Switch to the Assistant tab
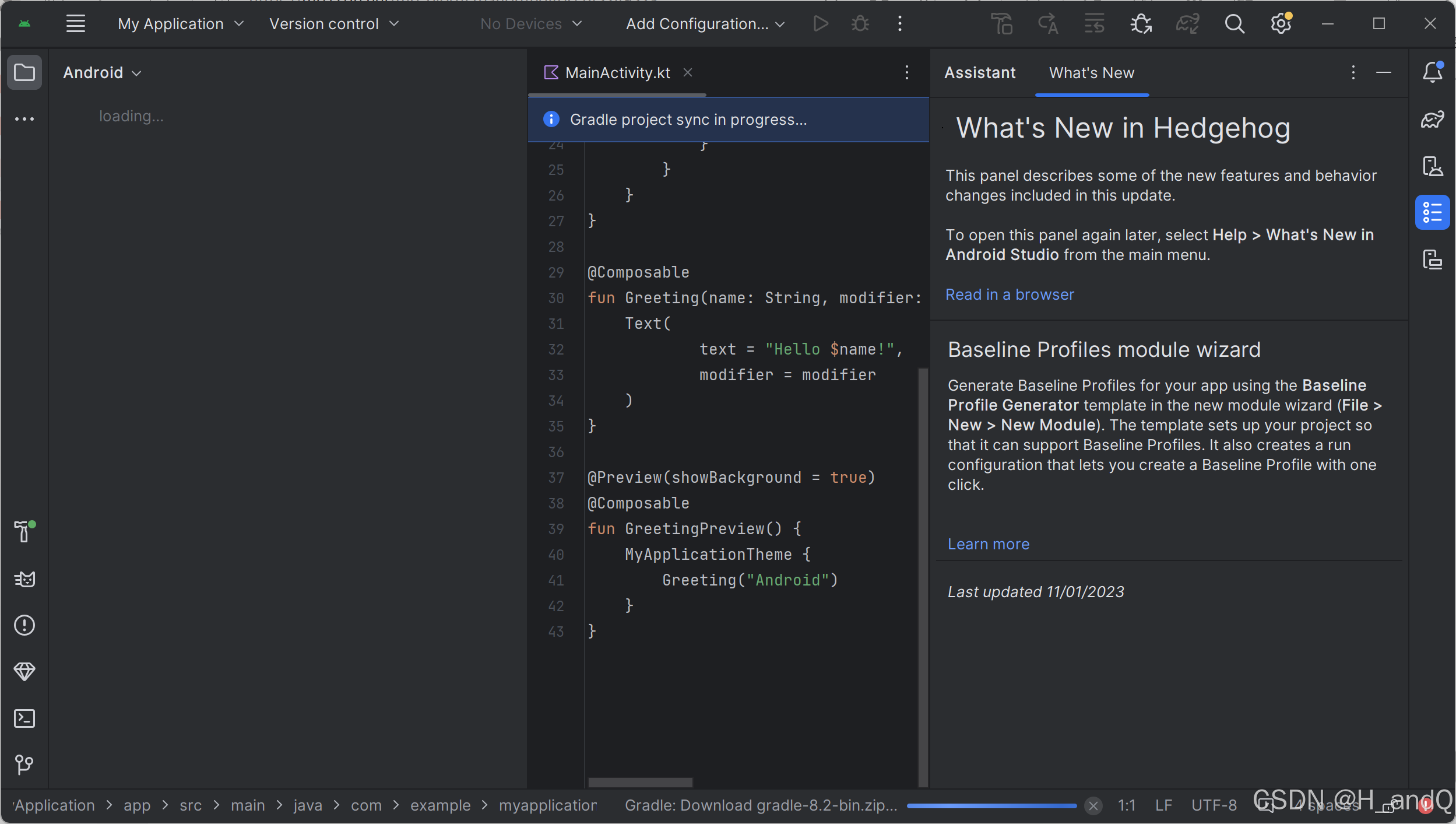This screenshot has height=824, width=1456. pos(980,72)
